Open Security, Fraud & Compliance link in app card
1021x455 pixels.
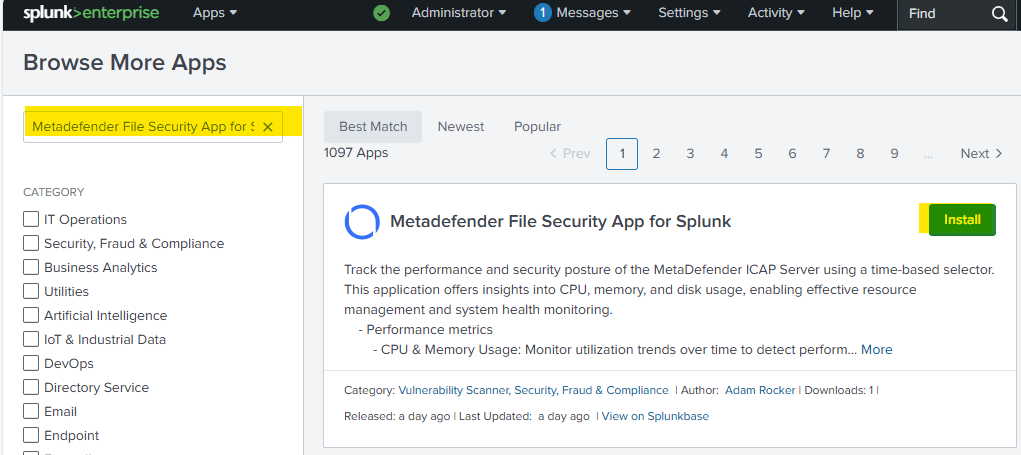pyautogui.click(x=591, y=391)
